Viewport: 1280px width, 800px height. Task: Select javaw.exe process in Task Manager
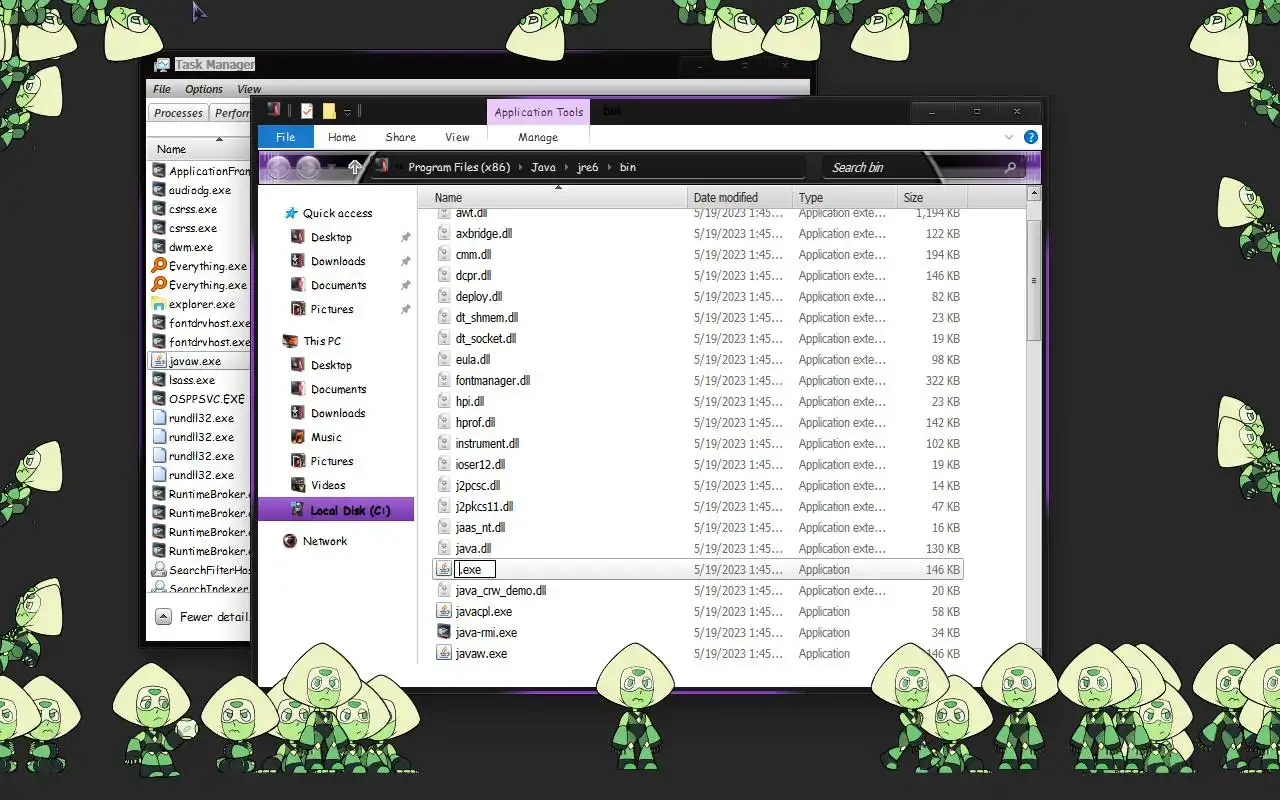tap(198, 361)
